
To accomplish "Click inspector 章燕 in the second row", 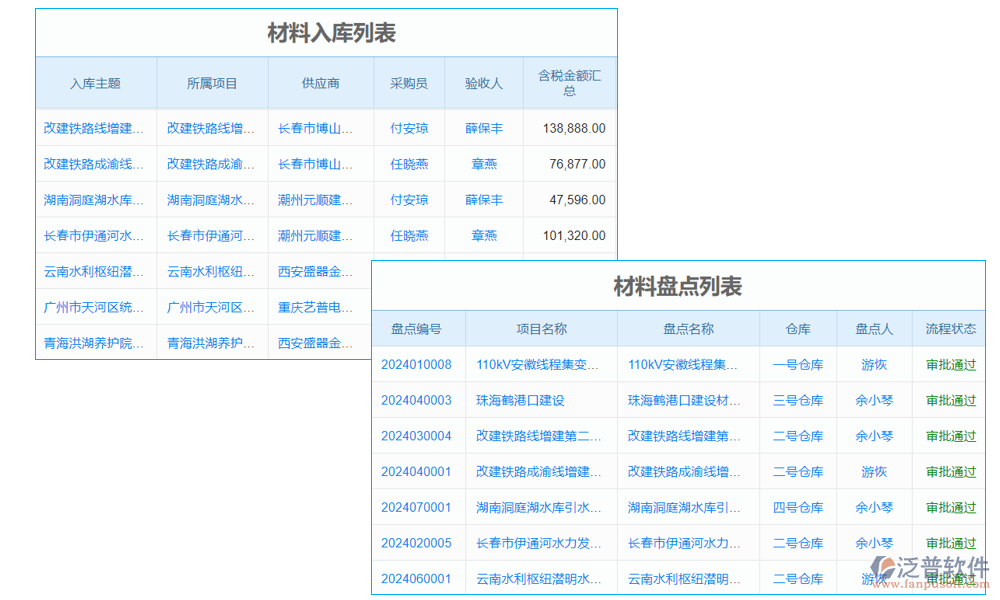I will pos(484,164).
